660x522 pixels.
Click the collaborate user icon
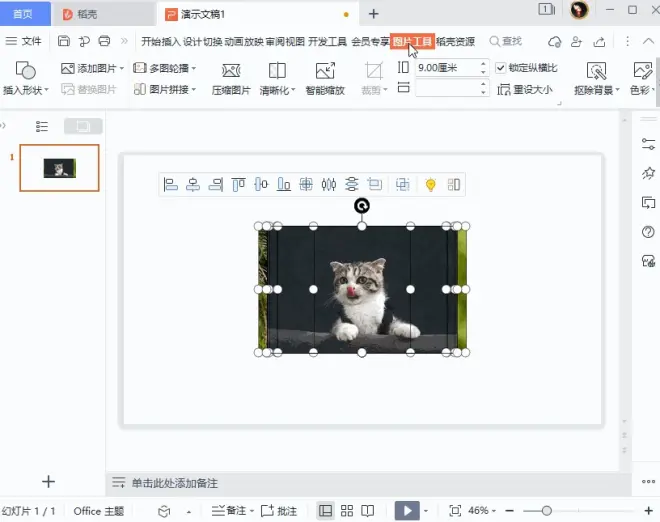576,41
